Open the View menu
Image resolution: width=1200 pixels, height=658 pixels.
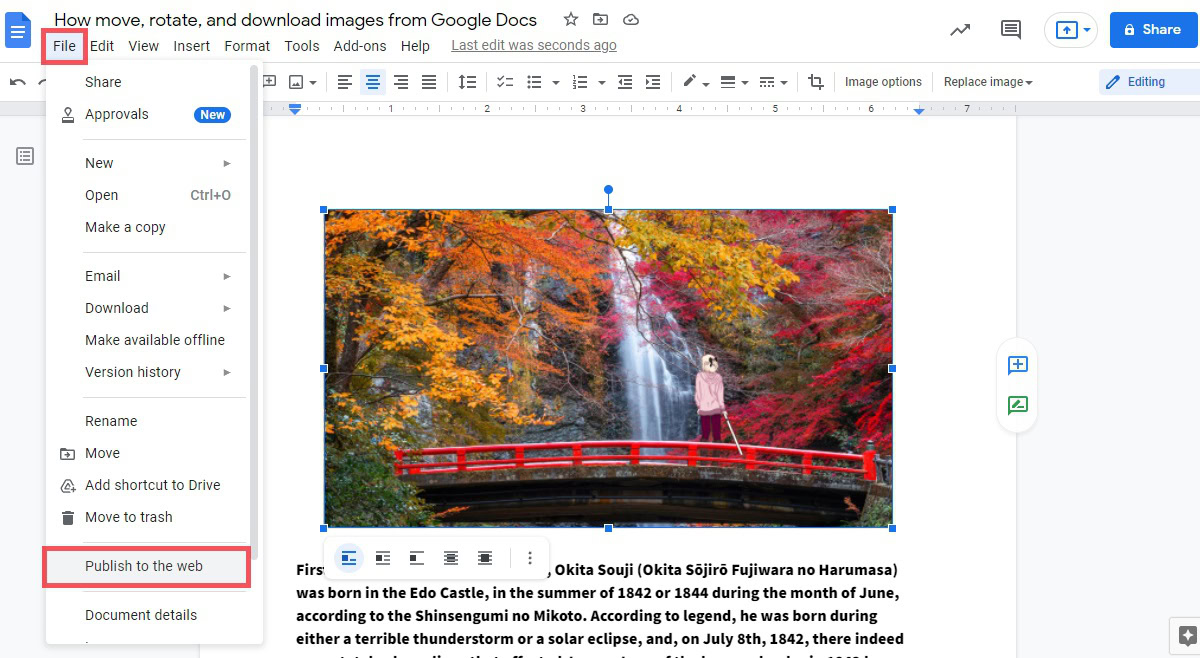point(144,46)
